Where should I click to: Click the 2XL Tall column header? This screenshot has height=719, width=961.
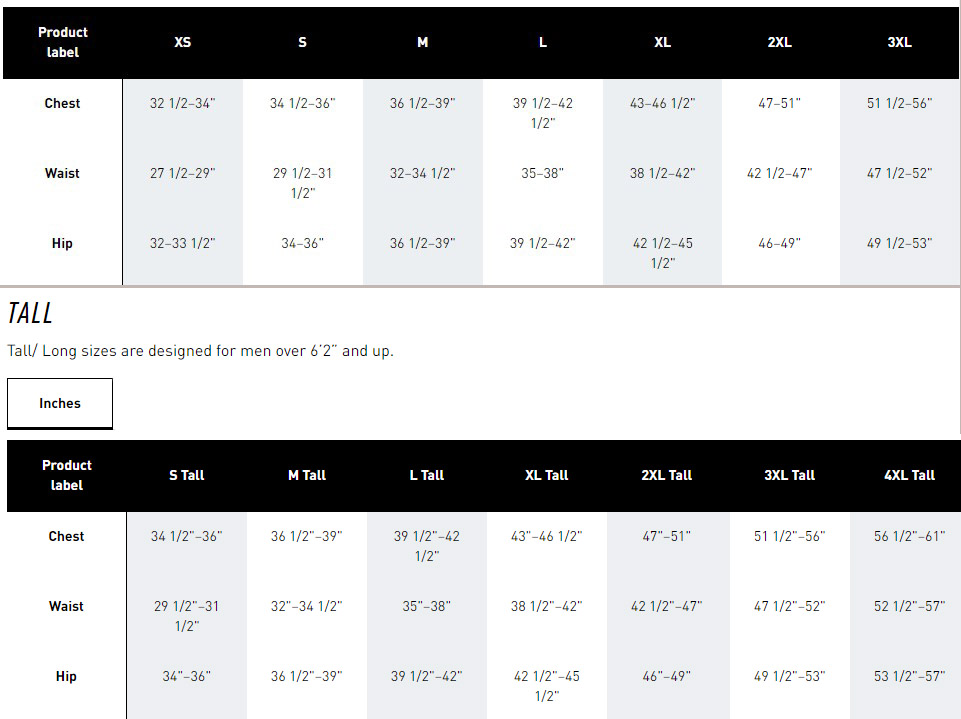667,475
